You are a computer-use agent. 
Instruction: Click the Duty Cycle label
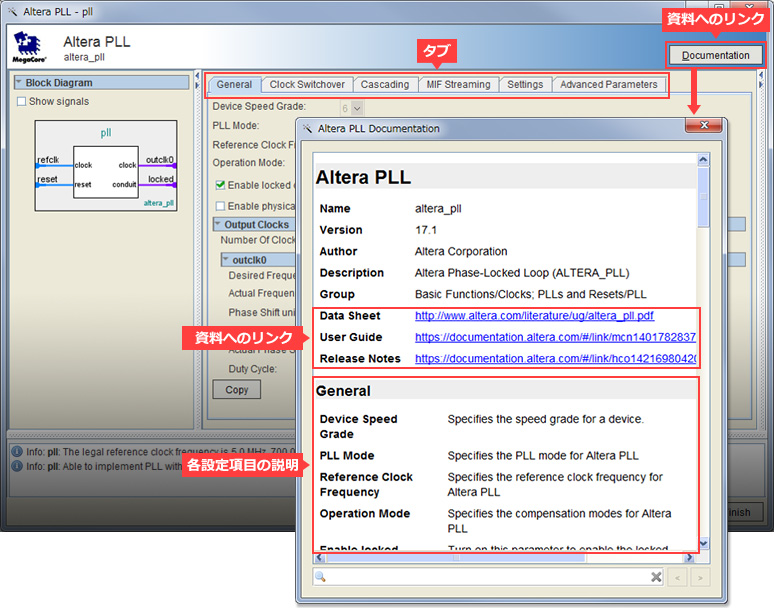tap(252, 369)
